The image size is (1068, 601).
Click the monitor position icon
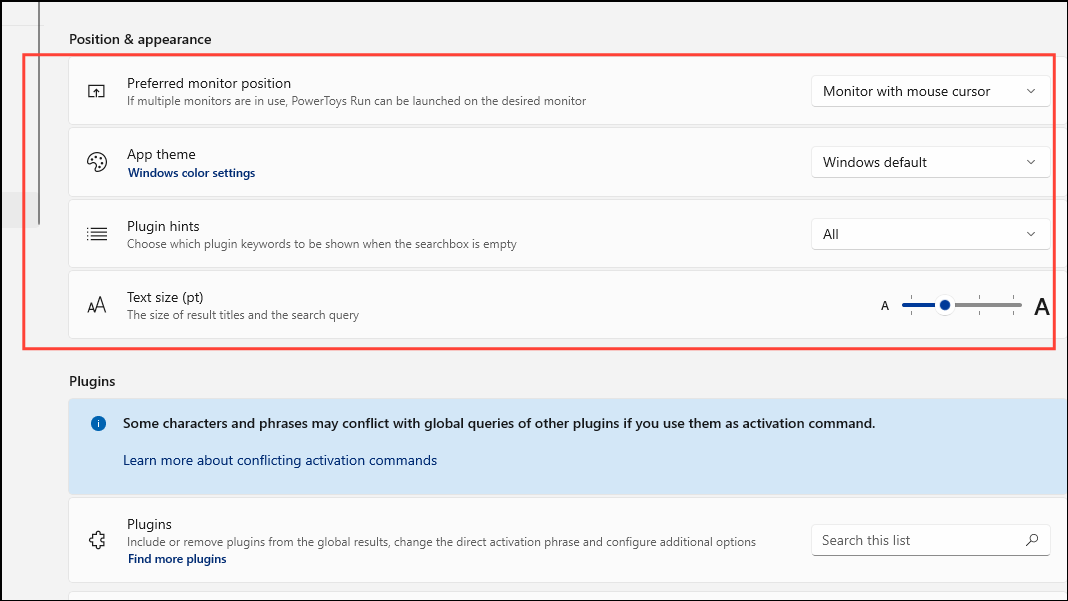(96, 90)
